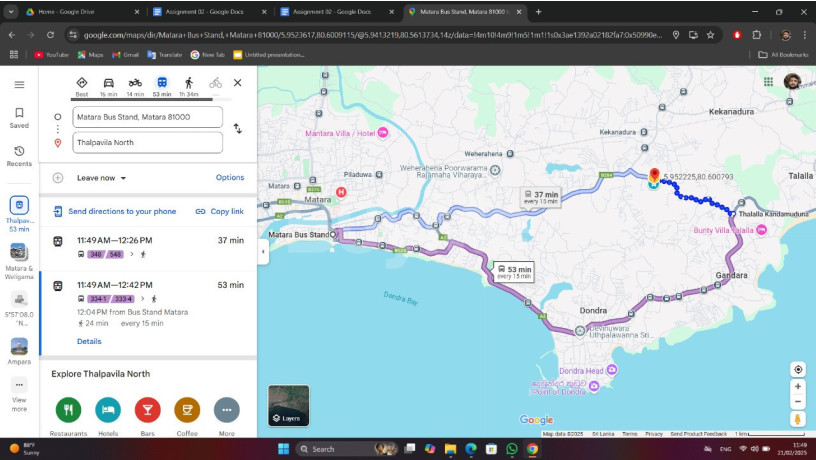Image resolution: width=816 pixels, height=460 pixels.
Task: Show your location on map
Action: pos(798,369)
